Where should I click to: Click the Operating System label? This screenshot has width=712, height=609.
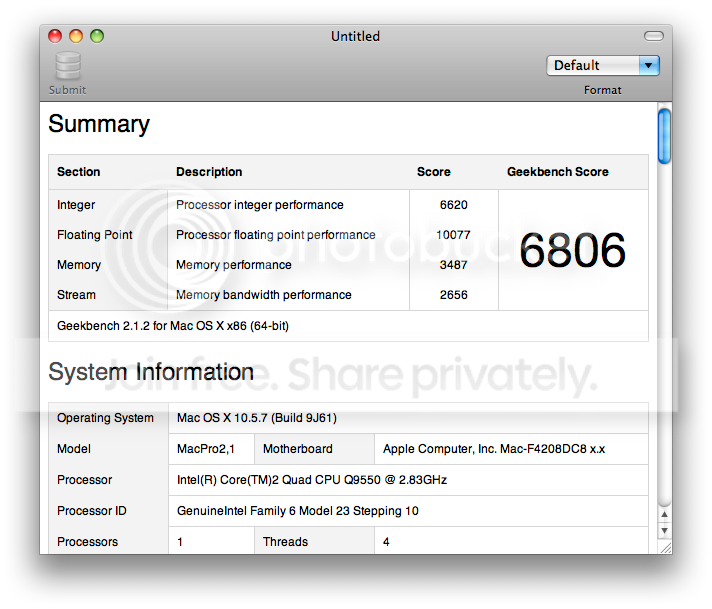105,418
